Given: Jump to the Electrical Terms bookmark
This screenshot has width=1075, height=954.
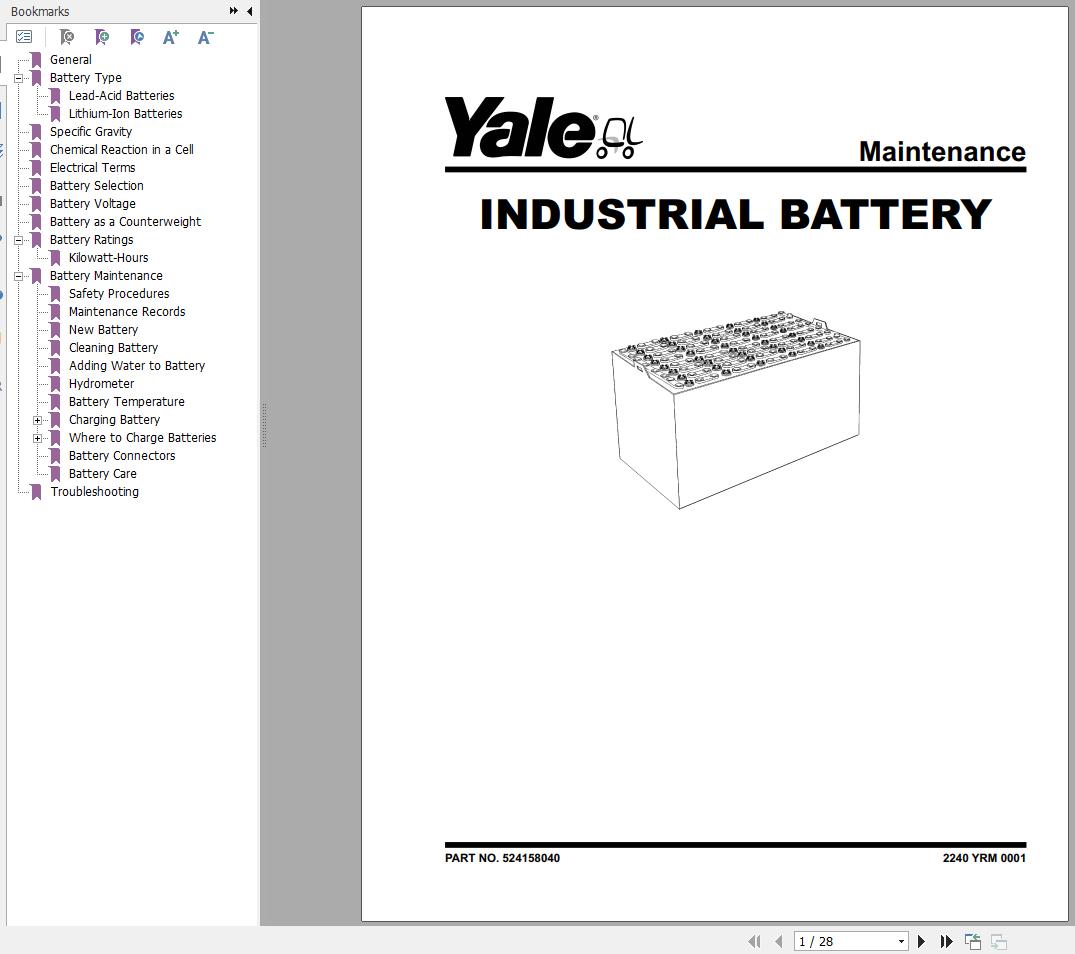Looking at the screenshot, I should point(93,167).
